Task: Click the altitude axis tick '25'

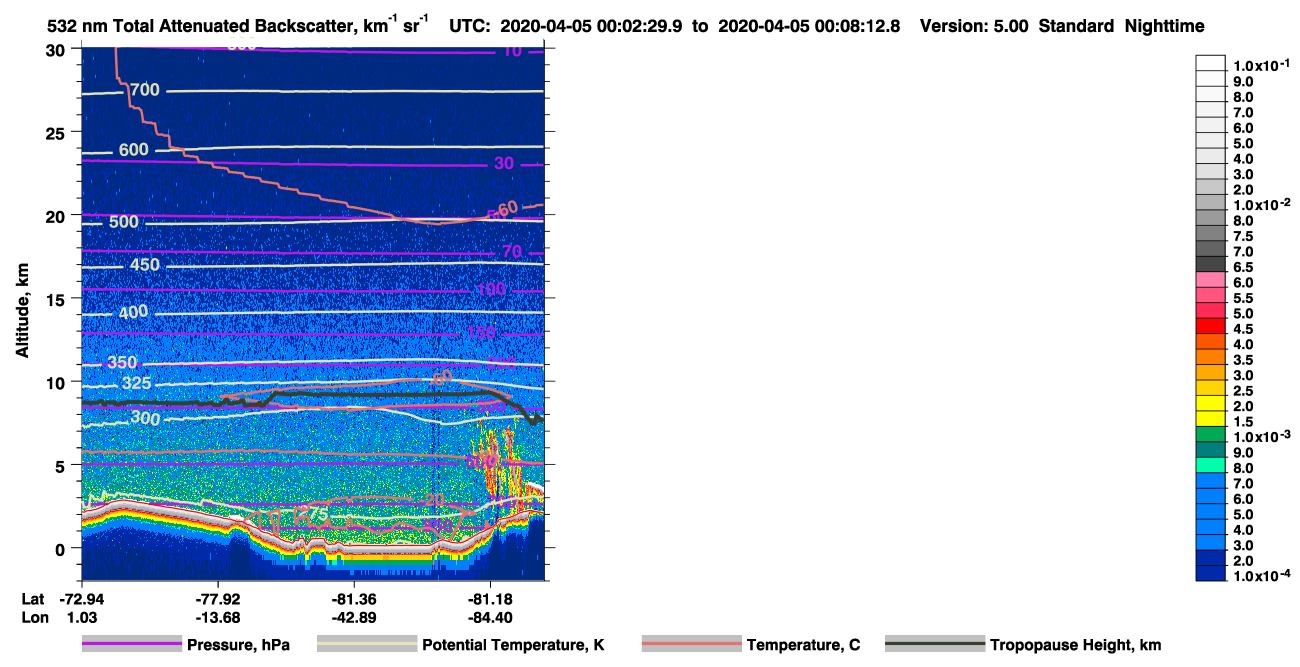Action: 58,132
